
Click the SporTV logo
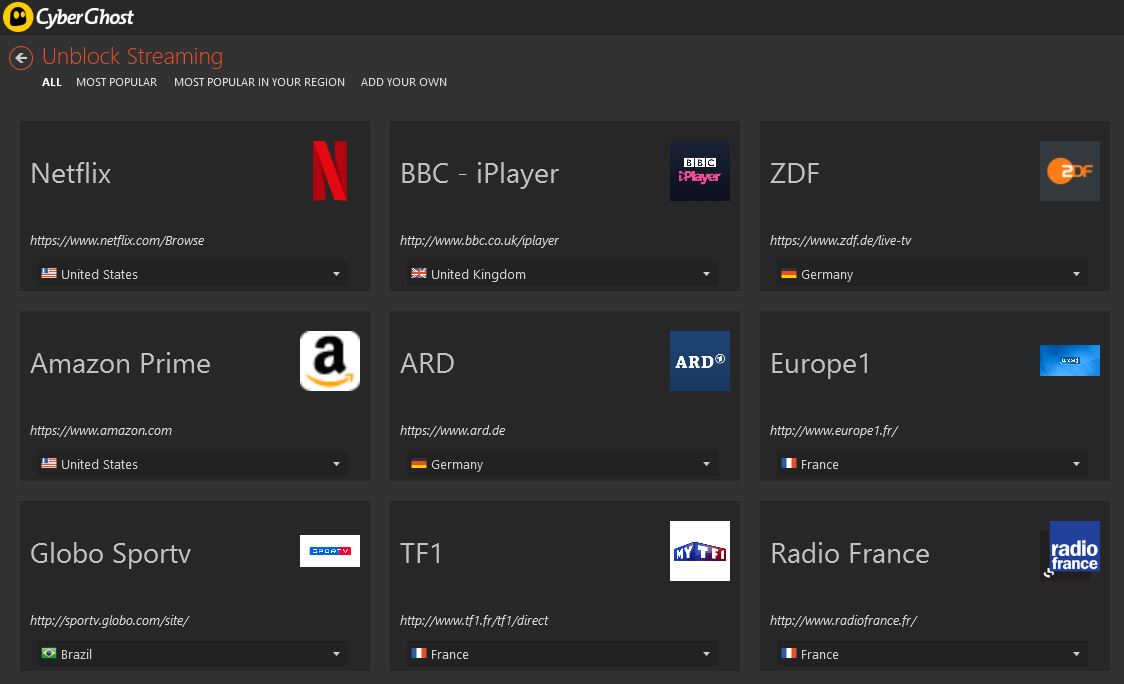pos(330,551)
